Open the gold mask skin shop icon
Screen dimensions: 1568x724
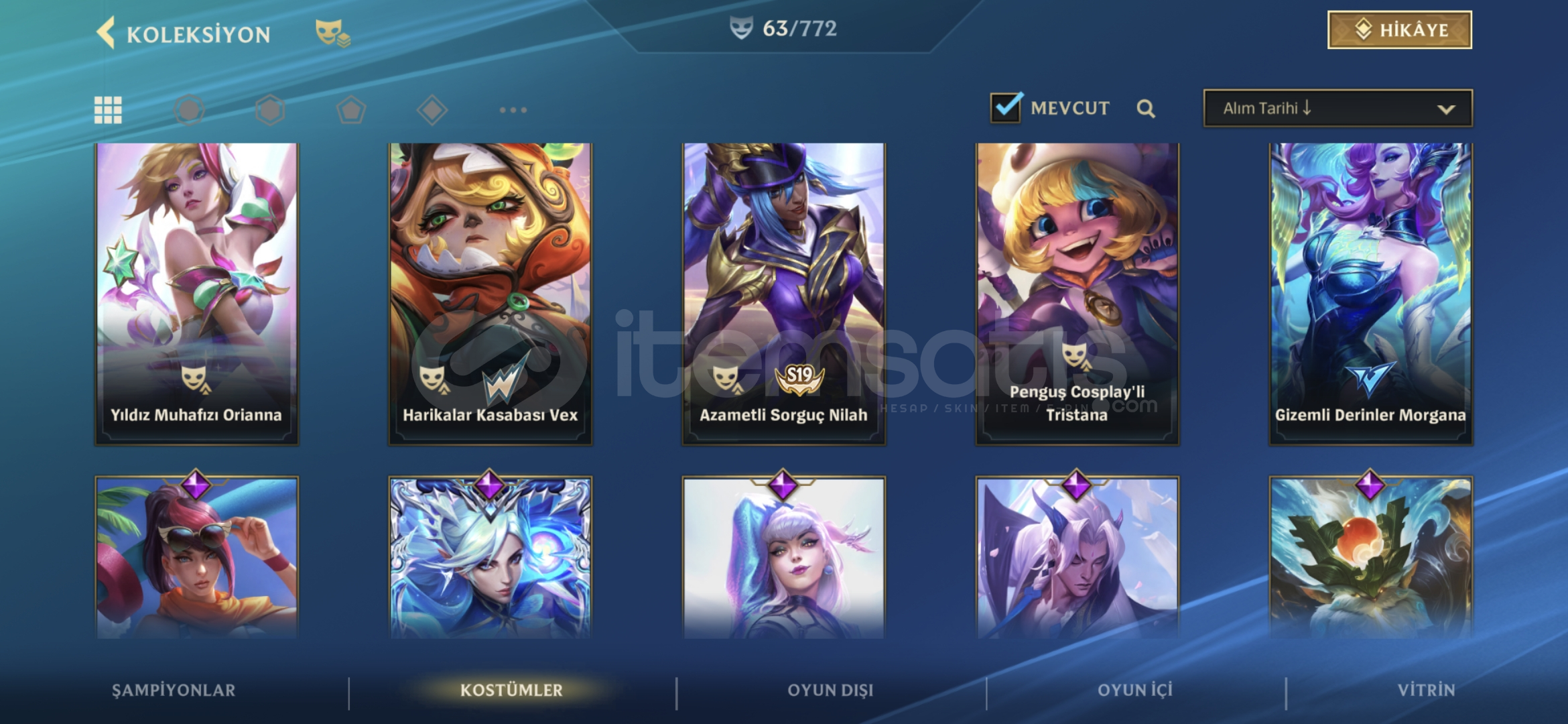point(332,33)
